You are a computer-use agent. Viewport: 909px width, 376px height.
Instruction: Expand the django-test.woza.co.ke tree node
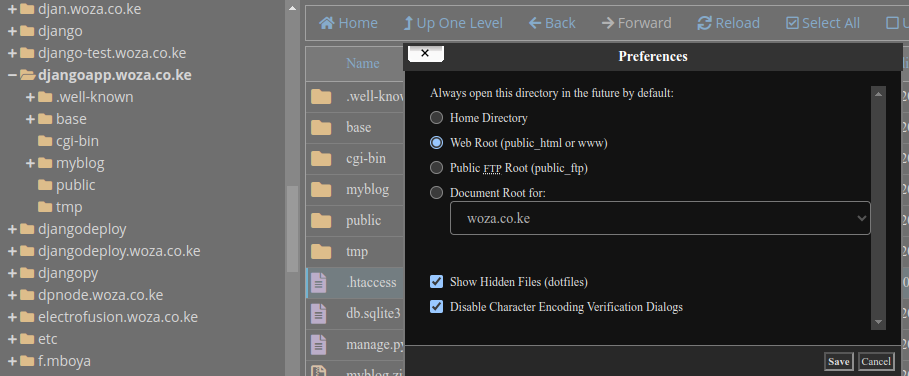[12, 53]
